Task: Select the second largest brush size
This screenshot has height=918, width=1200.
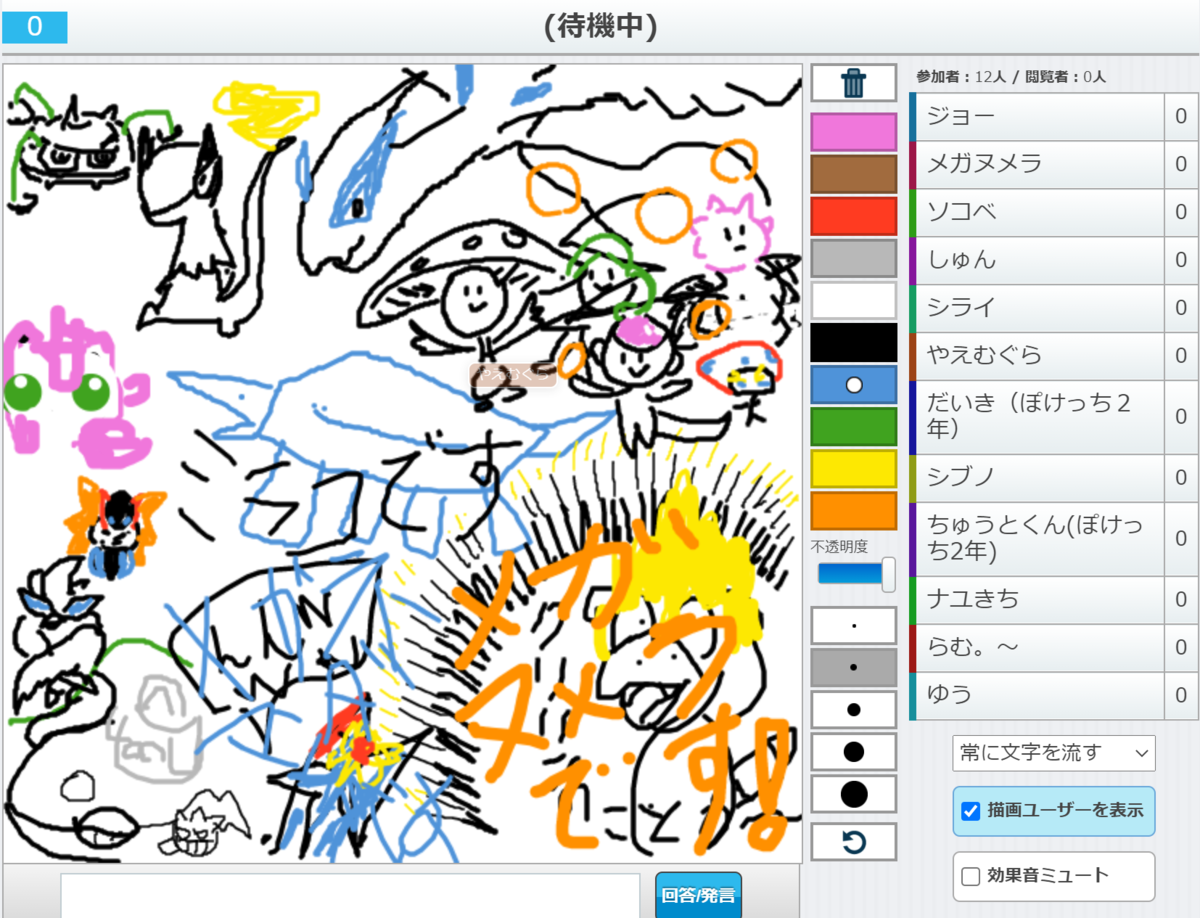Action: (x=853, y=751)
